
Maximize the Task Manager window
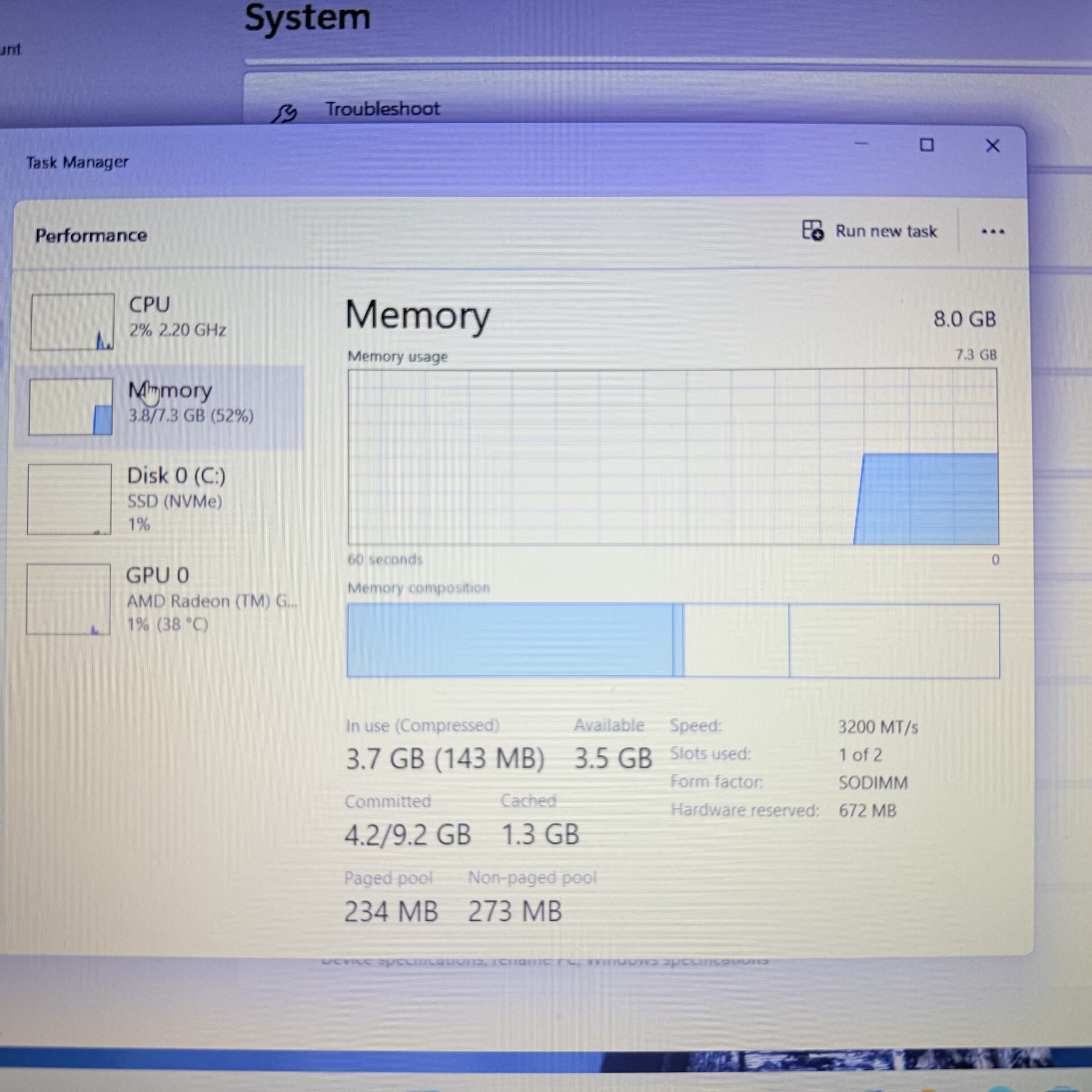926,145
